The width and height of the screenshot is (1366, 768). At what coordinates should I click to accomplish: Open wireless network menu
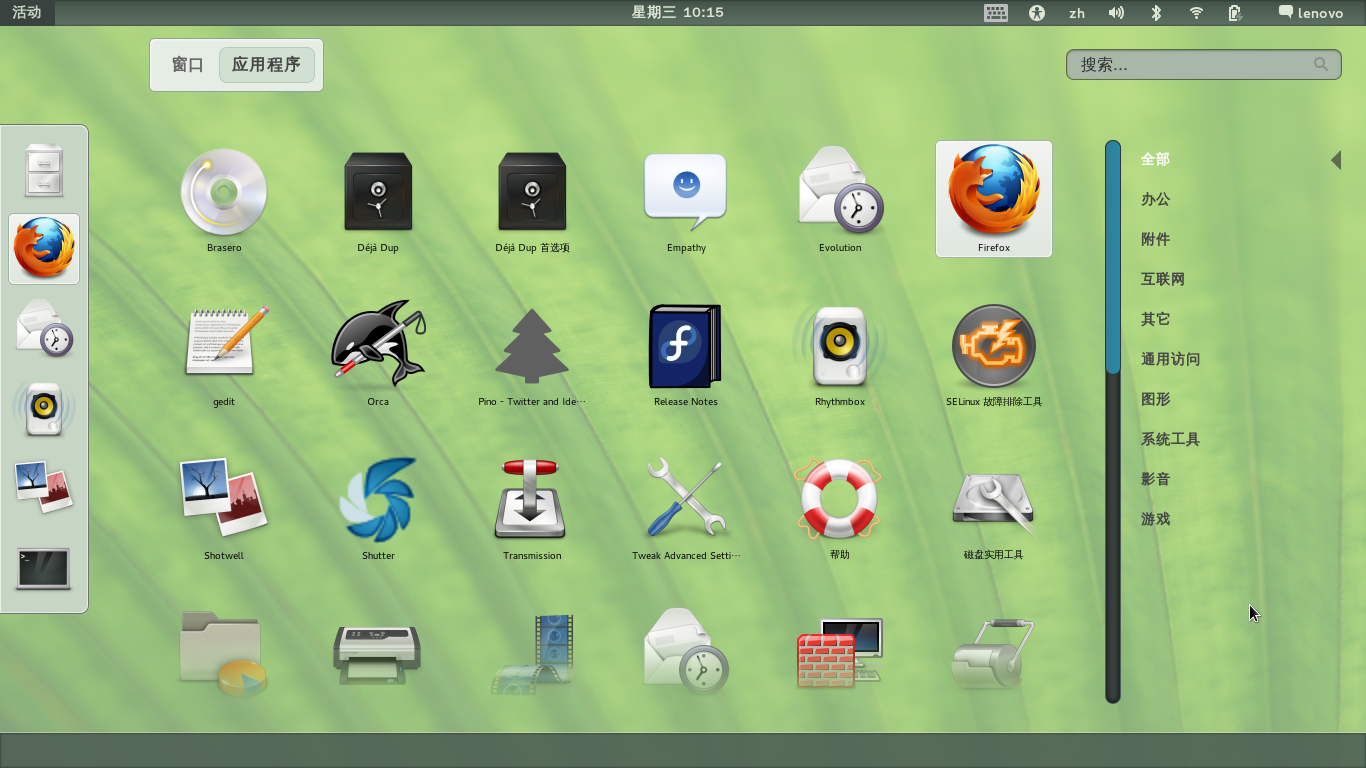pyautogui.click(x=1196, y=13)
